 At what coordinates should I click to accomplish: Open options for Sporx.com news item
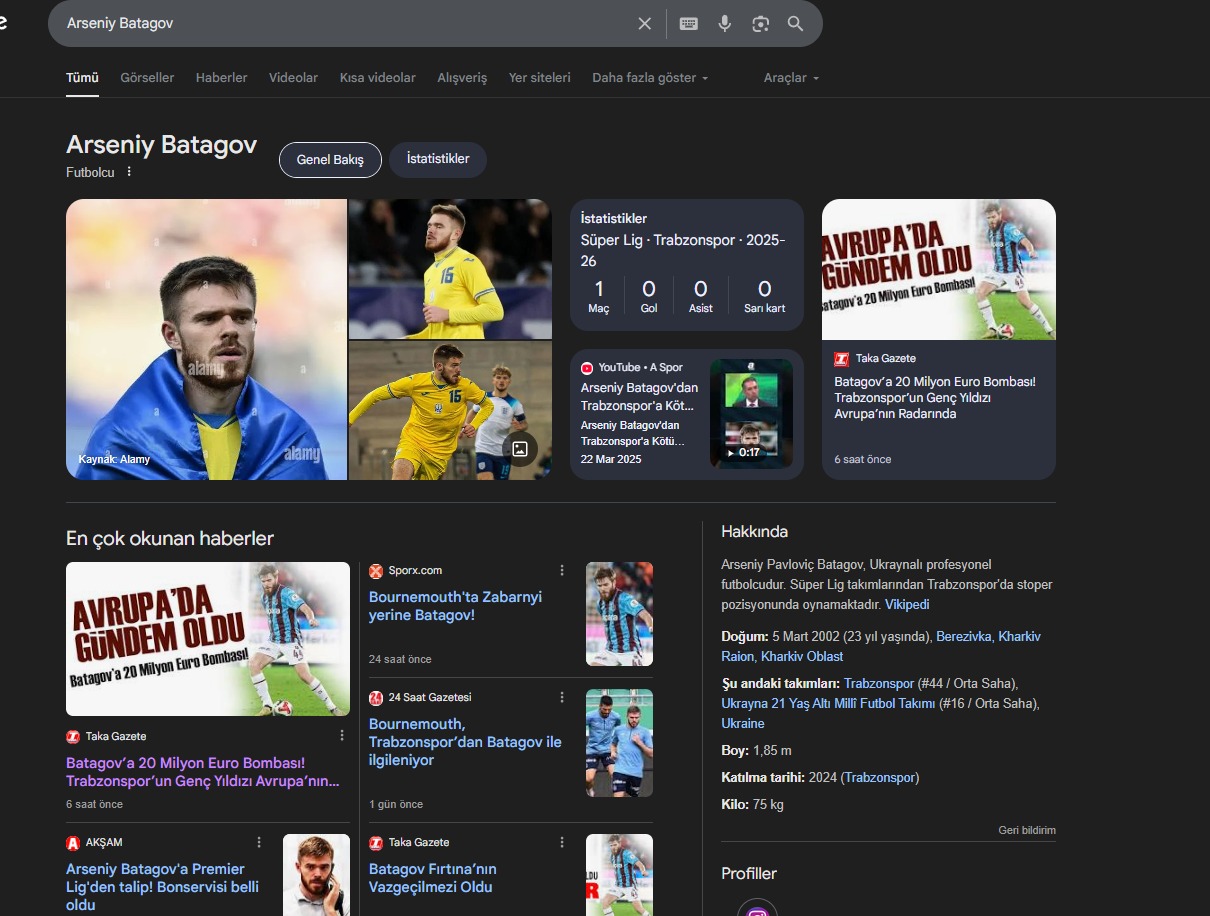tap(562, 570)
